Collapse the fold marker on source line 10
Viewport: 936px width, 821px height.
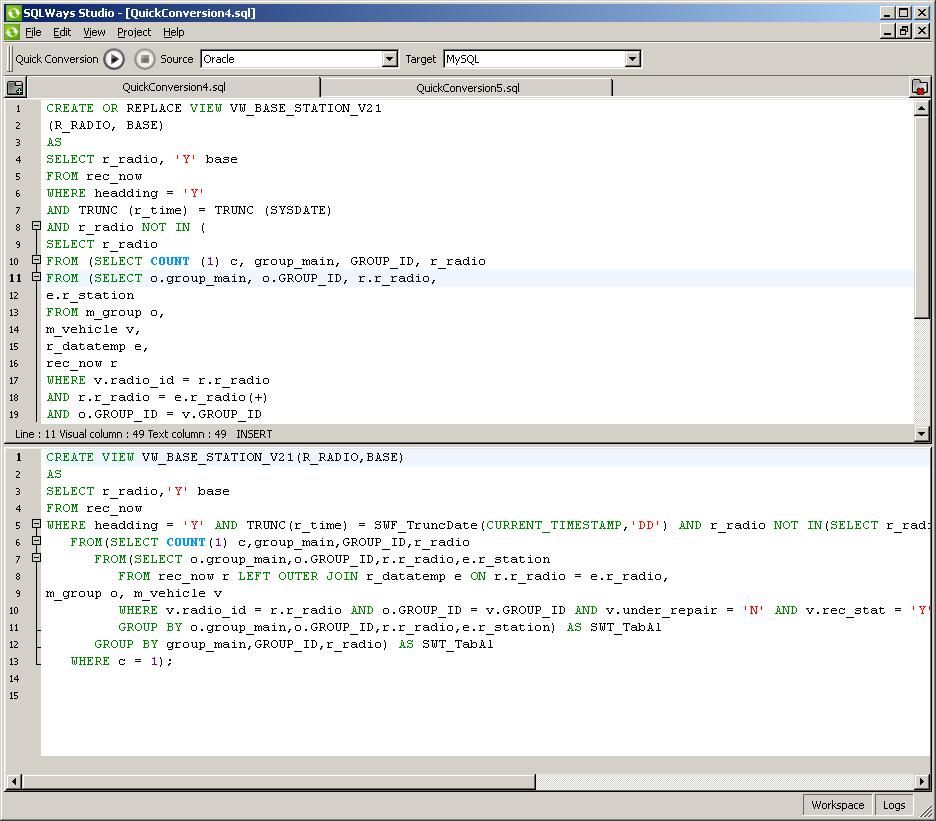36,260
